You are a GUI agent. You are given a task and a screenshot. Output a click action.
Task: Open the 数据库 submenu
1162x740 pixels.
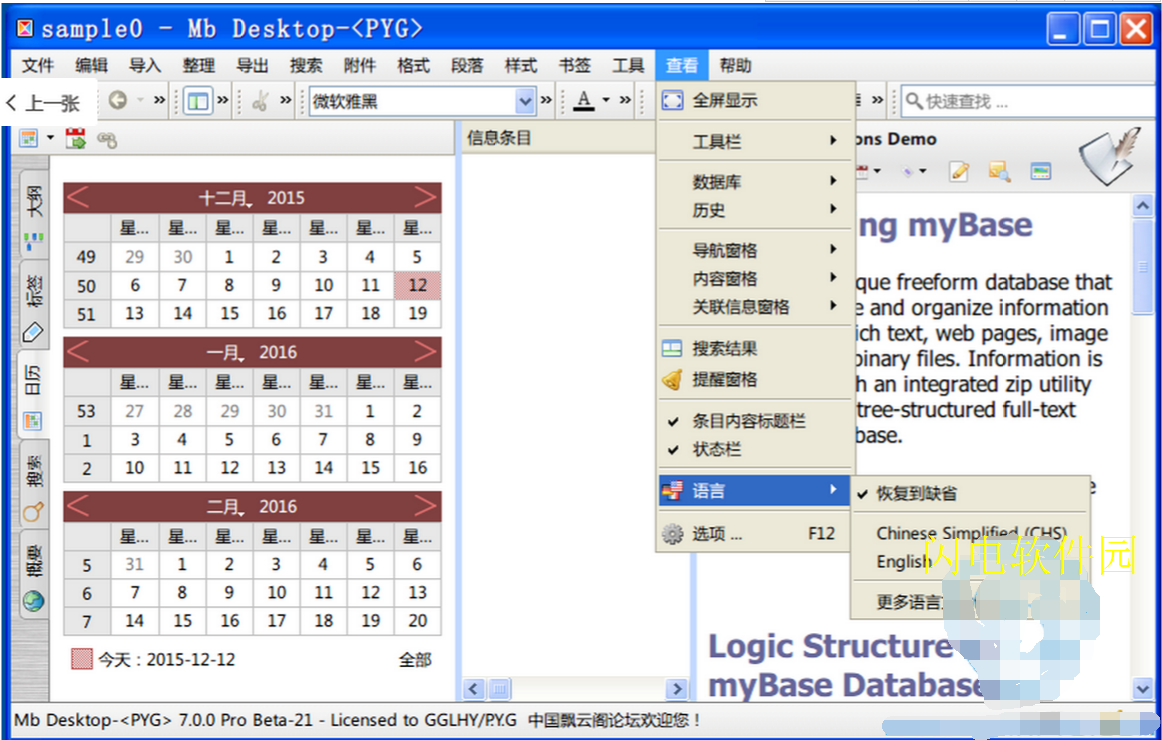[754, 181]
